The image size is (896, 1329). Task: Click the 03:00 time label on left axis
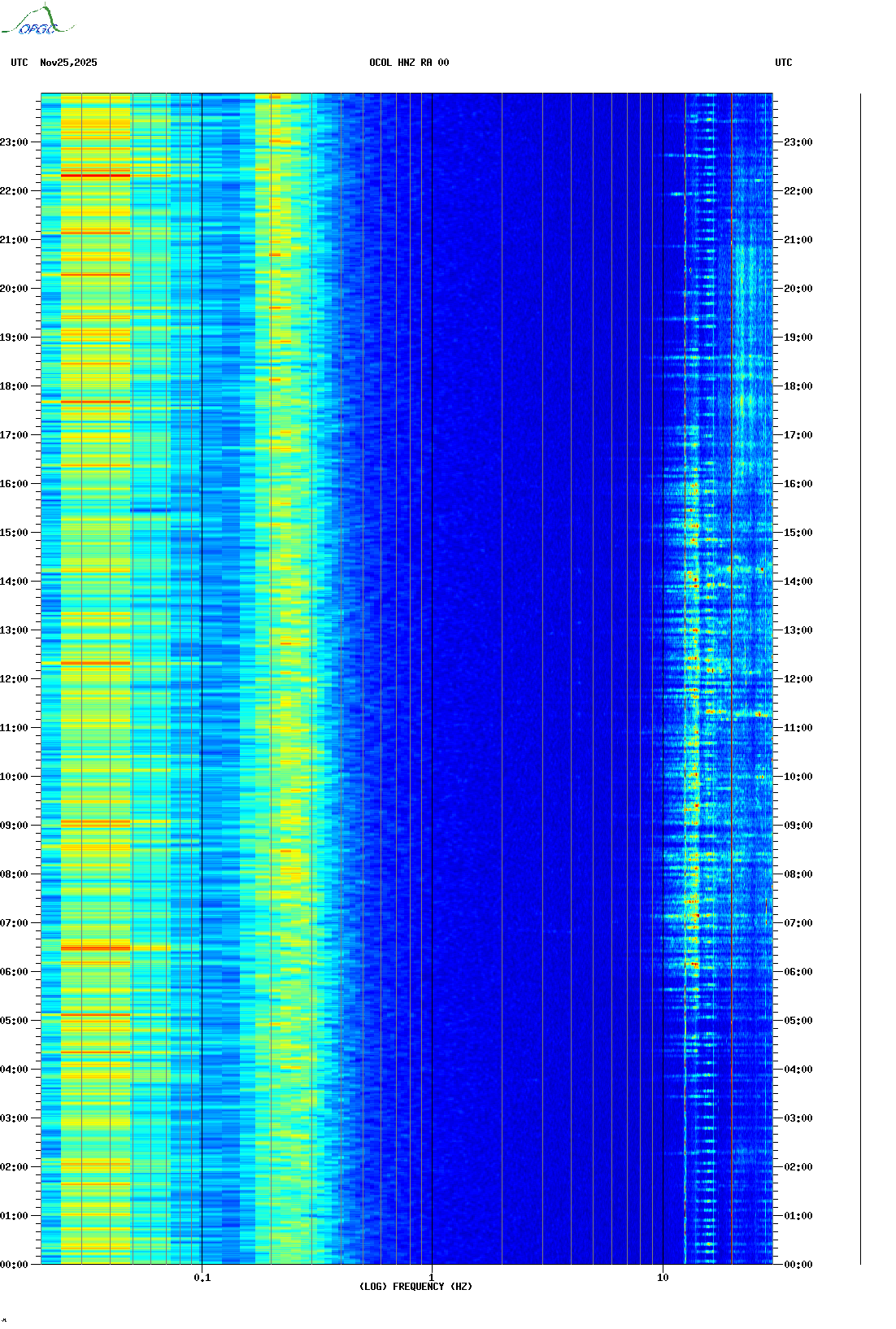point(14,1118)
